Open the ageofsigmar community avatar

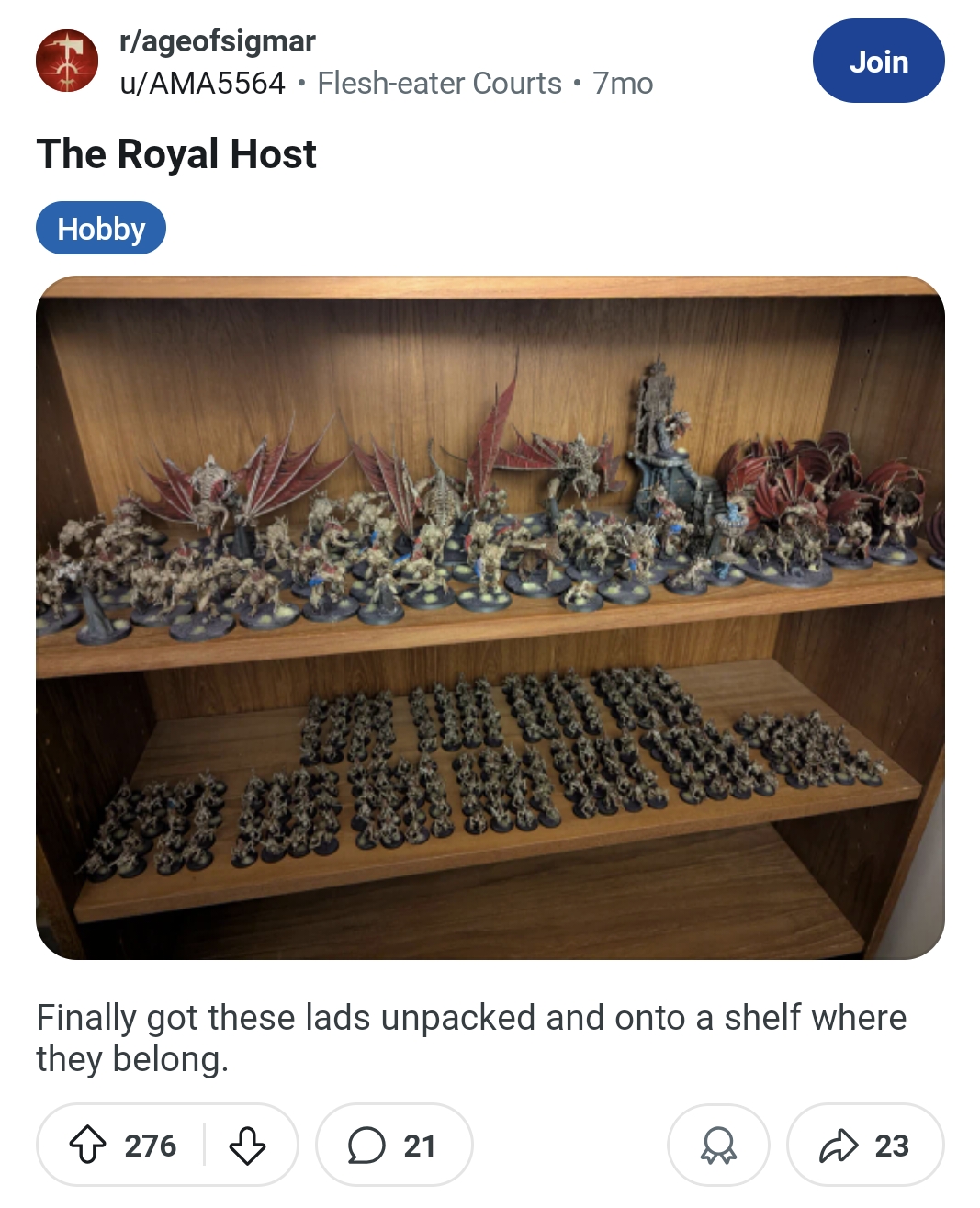(x=67, y=62)
